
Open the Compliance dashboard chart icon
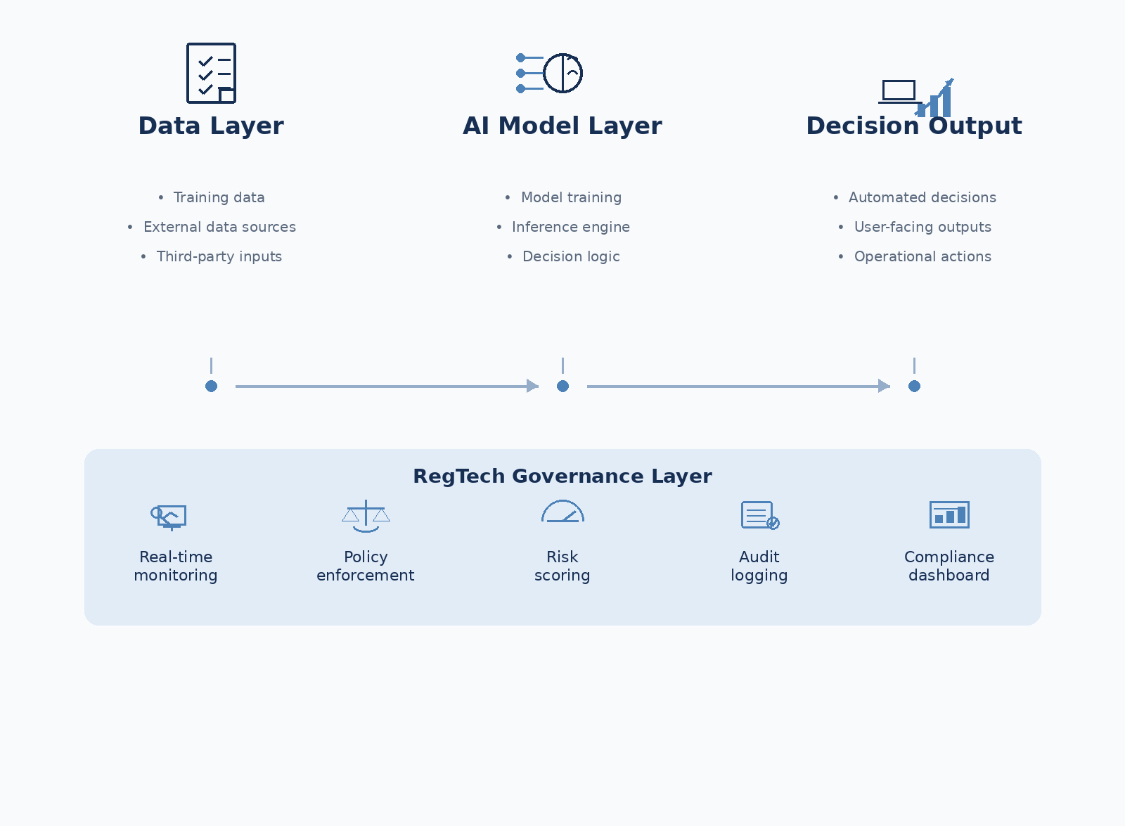949,515
